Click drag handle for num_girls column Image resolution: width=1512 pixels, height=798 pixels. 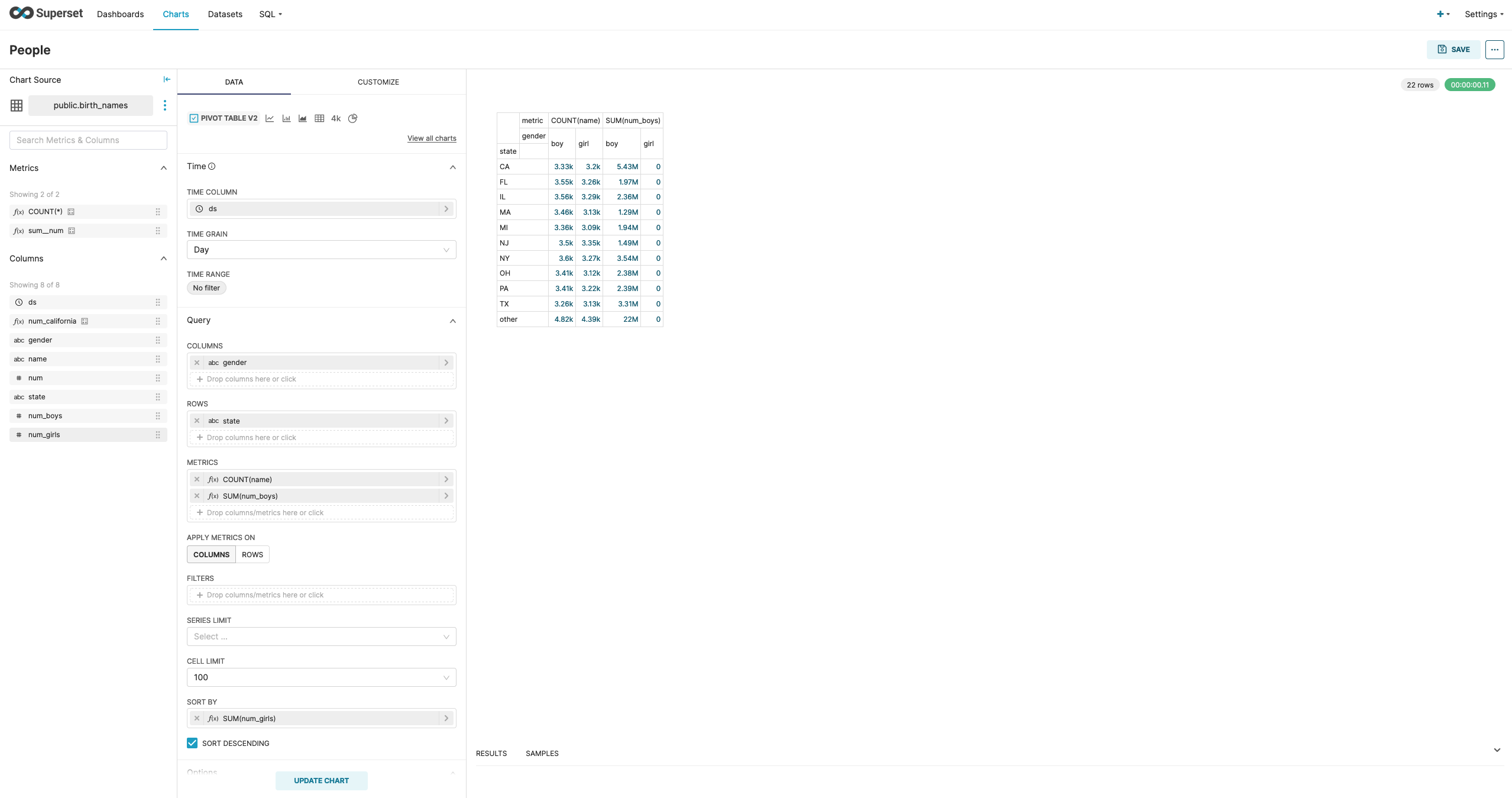tap(158, 435)
